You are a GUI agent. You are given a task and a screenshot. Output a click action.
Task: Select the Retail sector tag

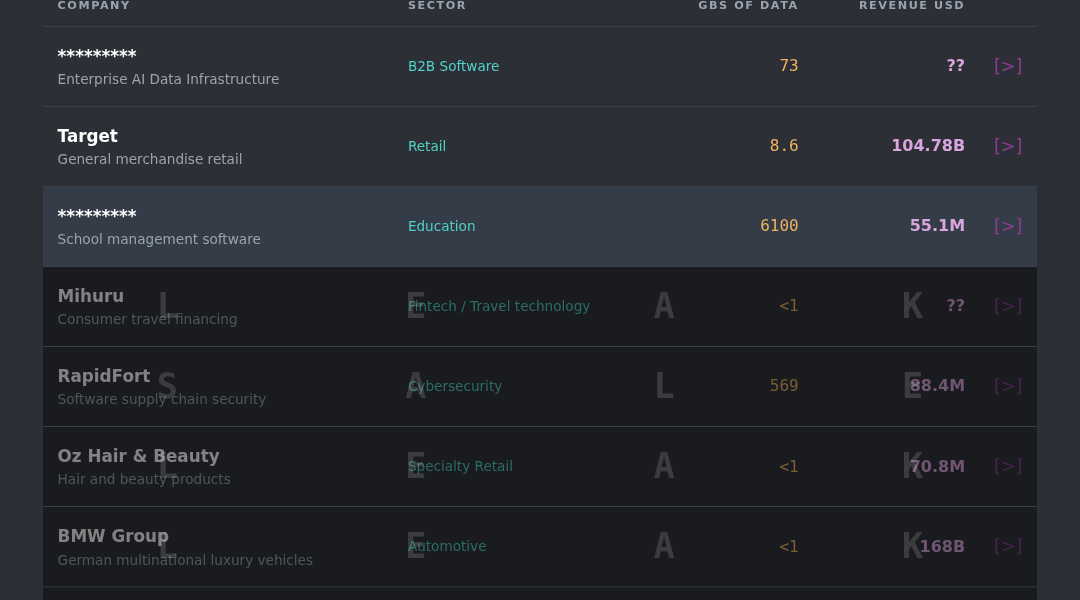click(x=427, y=146)
